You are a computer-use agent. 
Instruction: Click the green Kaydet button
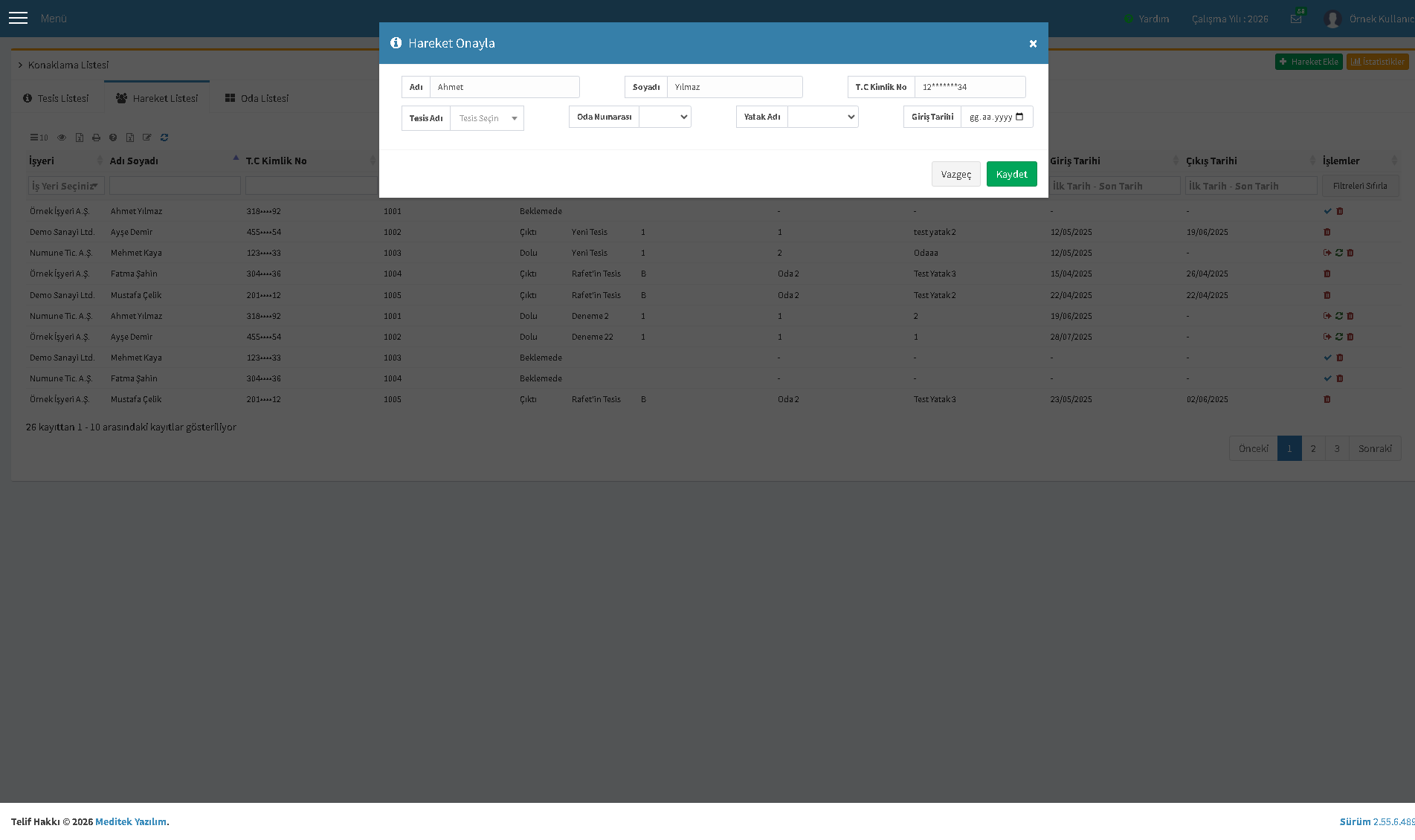pos(1011,174)
